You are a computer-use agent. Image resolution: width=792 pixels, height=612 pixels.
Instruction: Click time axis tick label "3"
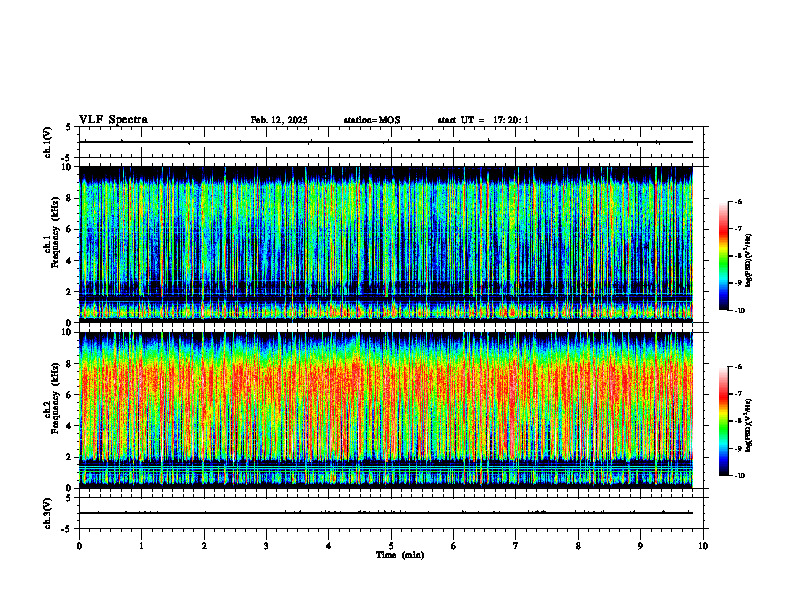pyautogui.click(x=266, y=546)
